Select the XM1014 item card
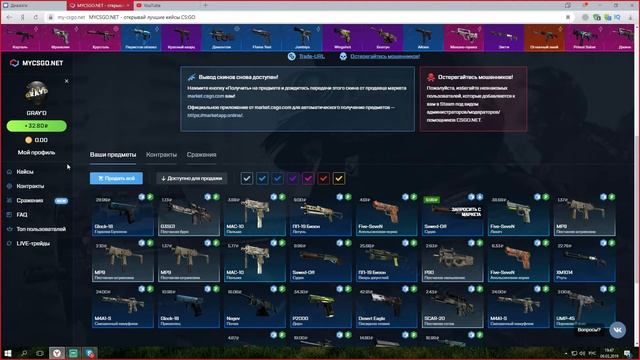This screenshot has height=360, width=640. coord(584,262)
